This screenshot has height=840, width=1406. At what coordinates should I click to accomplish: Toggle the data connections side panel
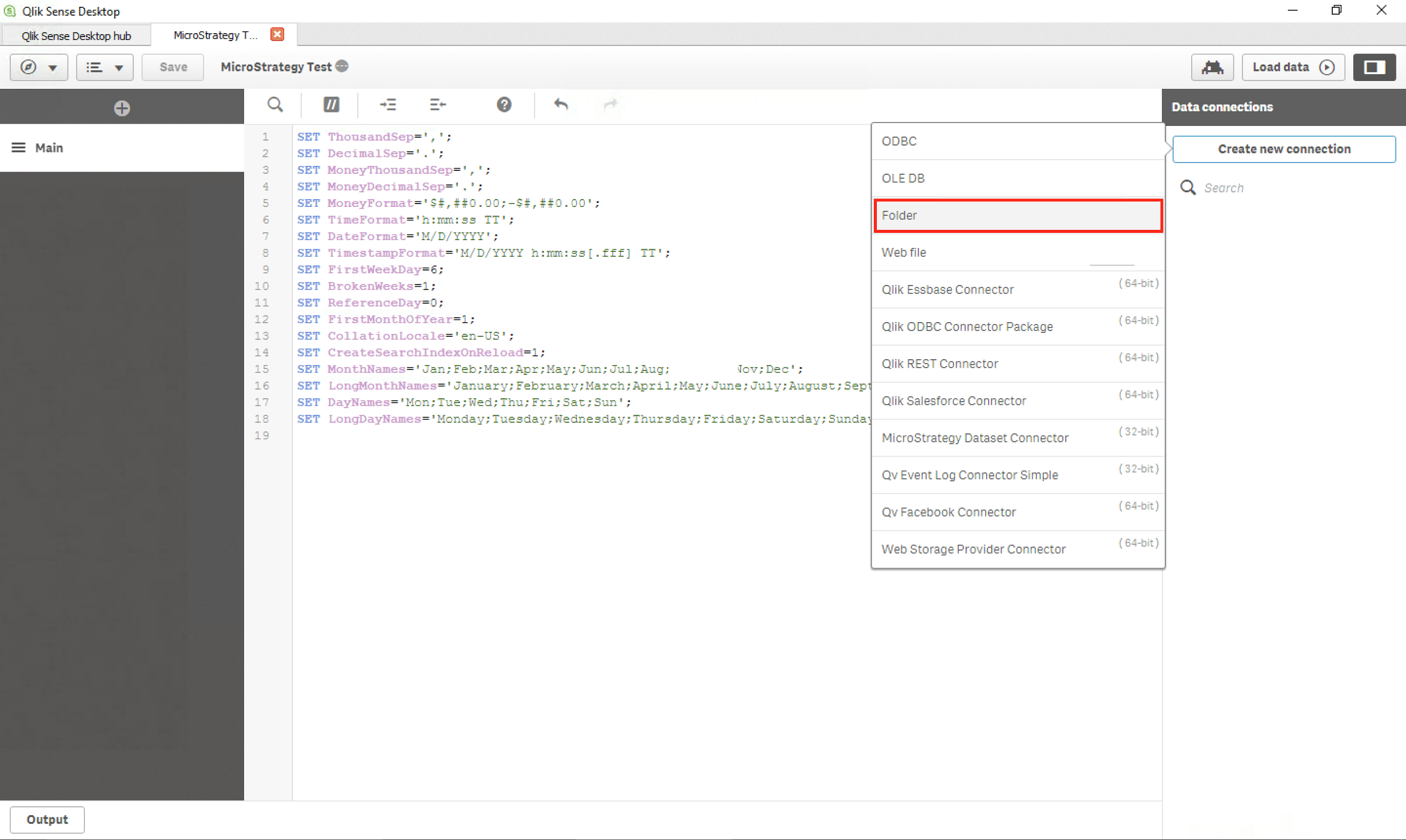click(x=1374, y=67)
